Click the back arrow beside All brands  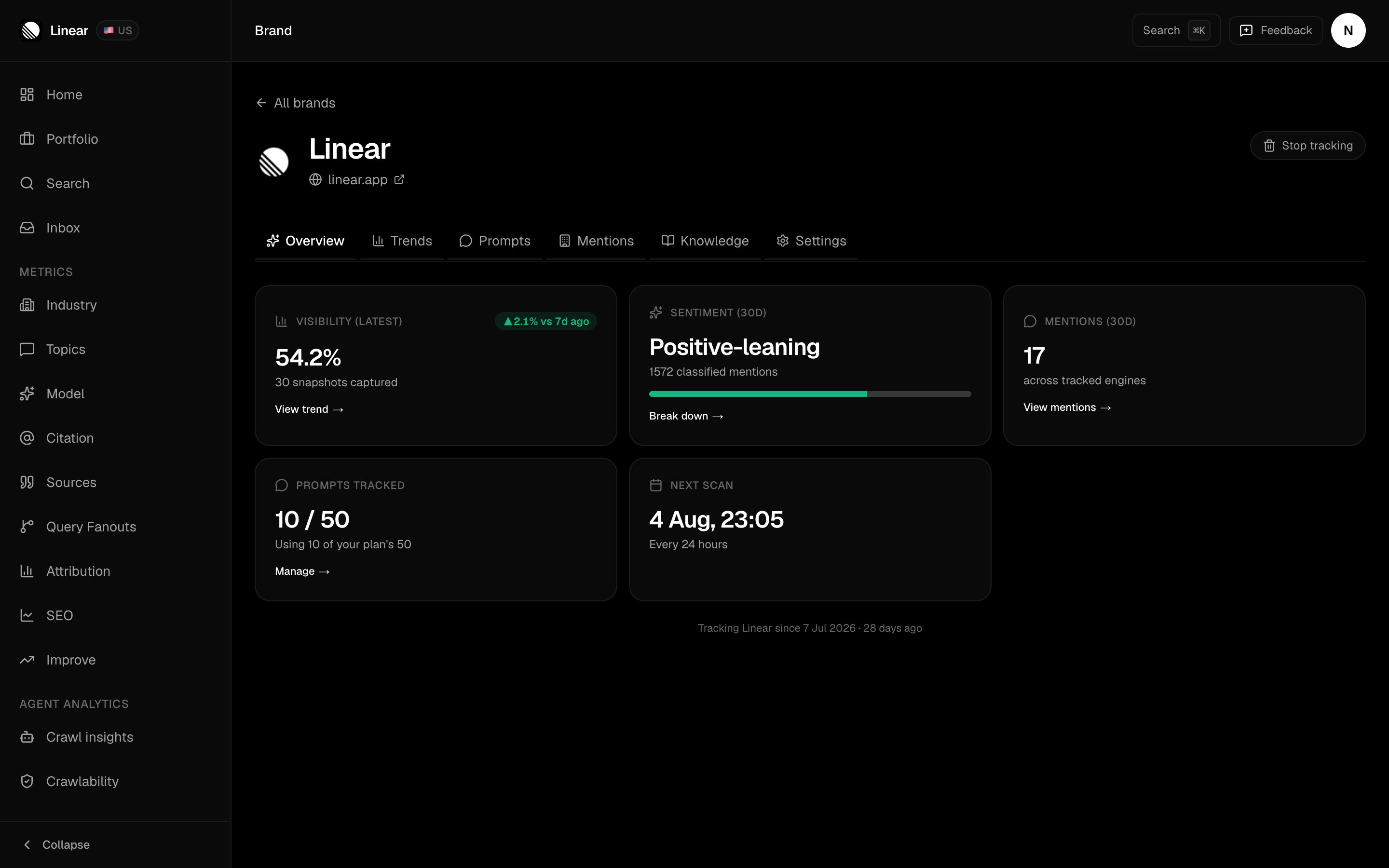tap(261, 103)
